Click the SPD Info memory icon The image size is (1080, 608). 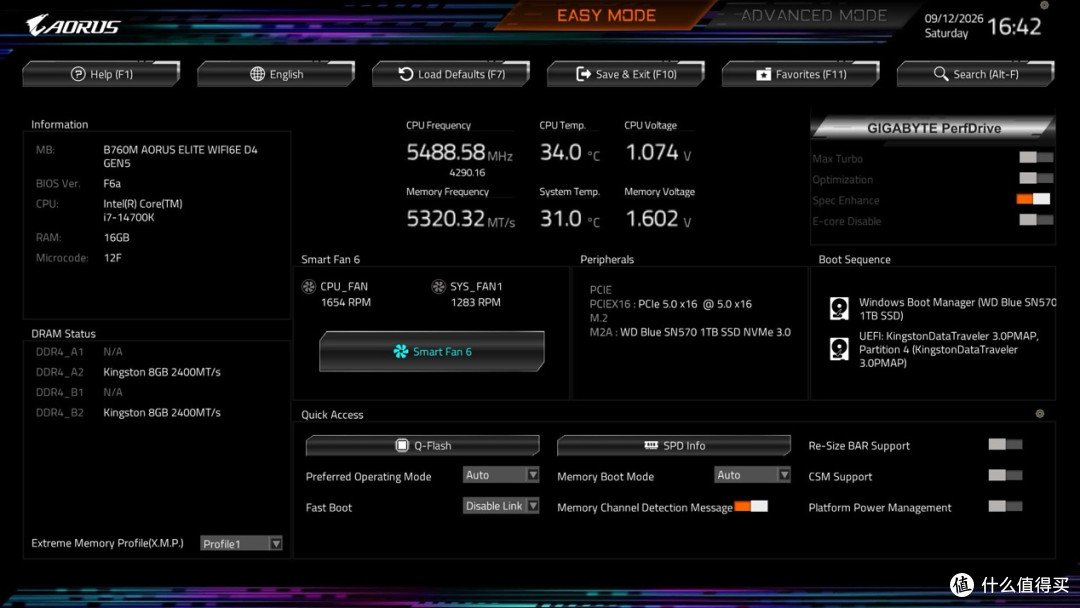(651, 445)
